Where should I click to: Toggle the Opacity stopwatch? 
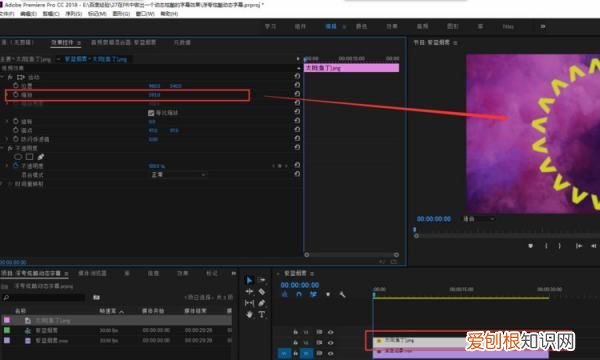tap(16, 166)
